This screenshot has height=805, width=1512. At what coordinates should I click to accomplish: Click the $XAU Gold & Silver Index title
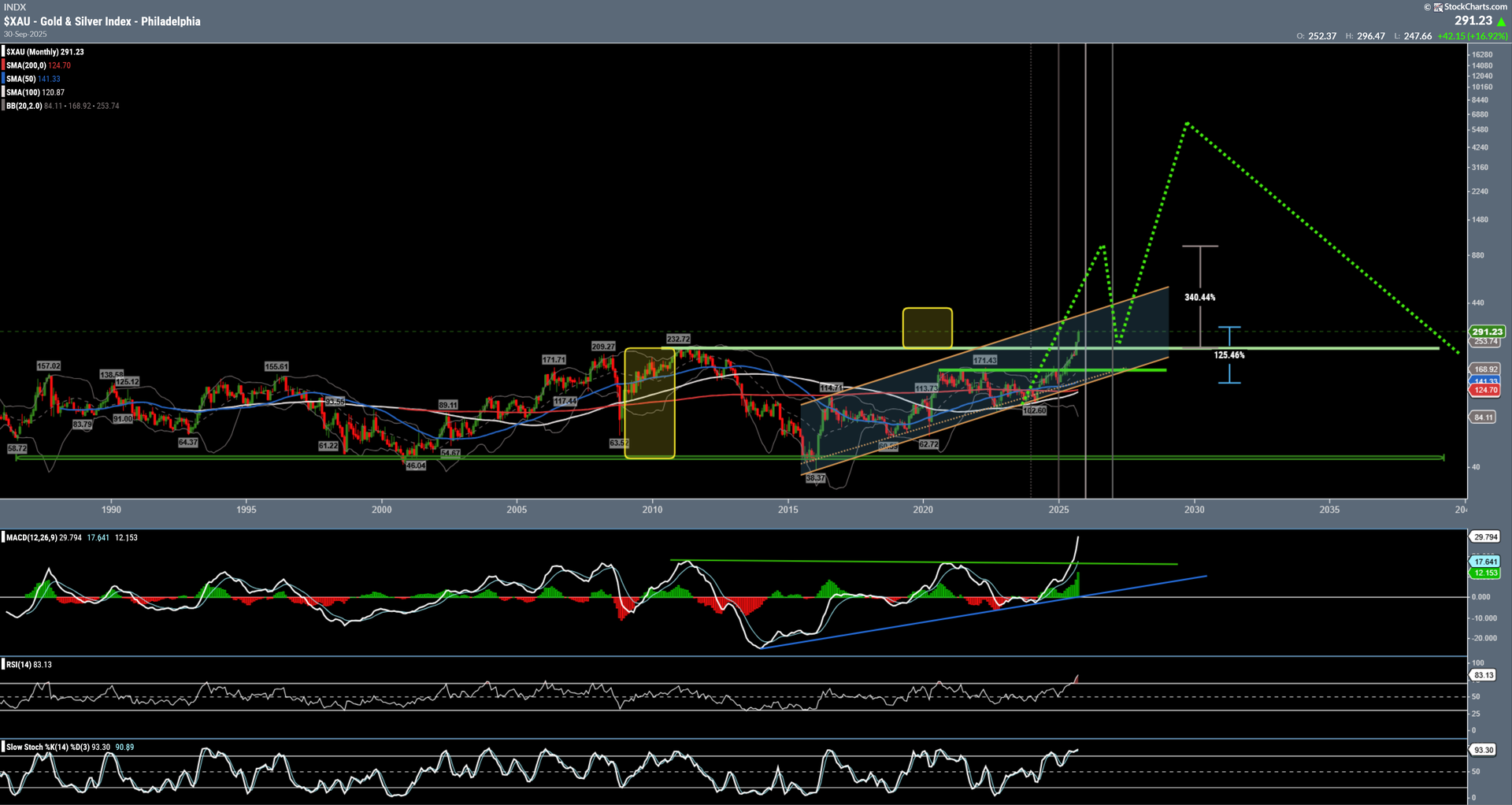tap(102, 21)
